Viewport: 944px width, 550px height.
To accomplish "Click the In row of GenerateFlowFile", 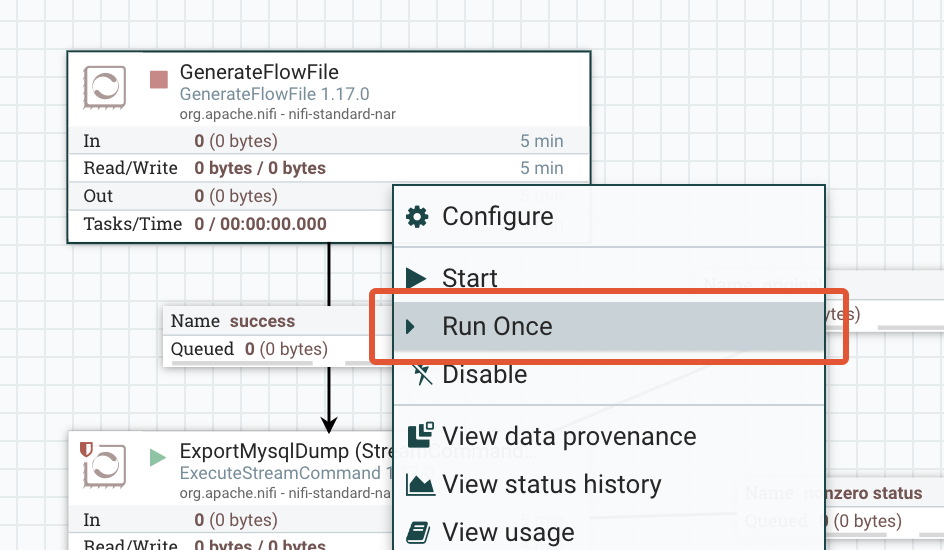I will pyautogui.click(x=329, y=141).
